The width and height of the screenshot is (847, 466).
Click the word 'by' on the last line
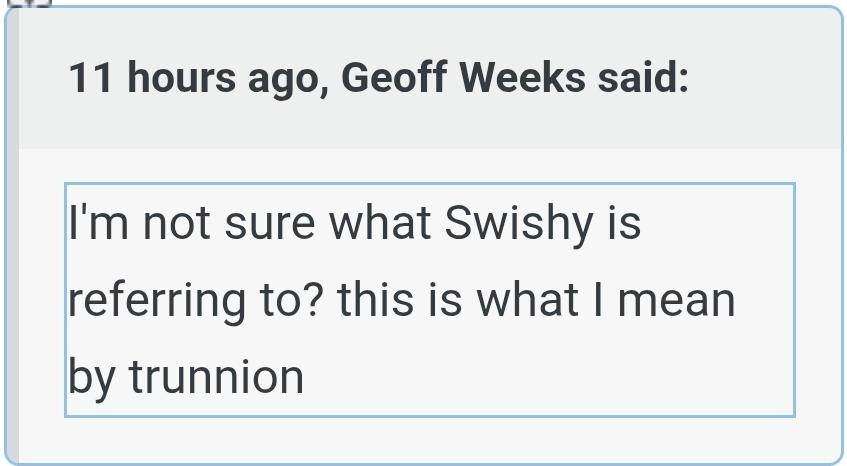coord(92,377)
